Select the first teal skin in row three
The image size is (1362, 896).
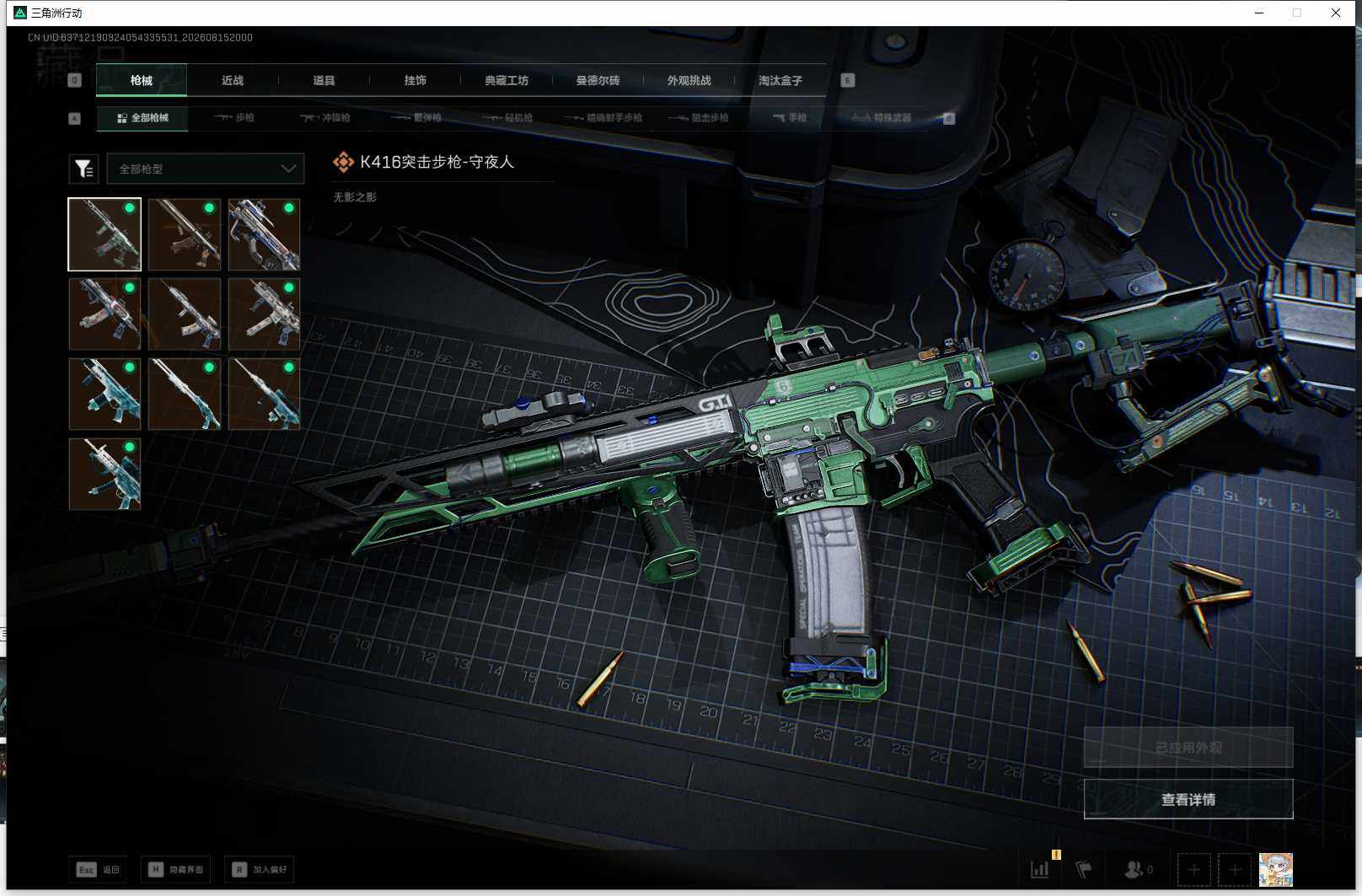[x=105, y=394]
